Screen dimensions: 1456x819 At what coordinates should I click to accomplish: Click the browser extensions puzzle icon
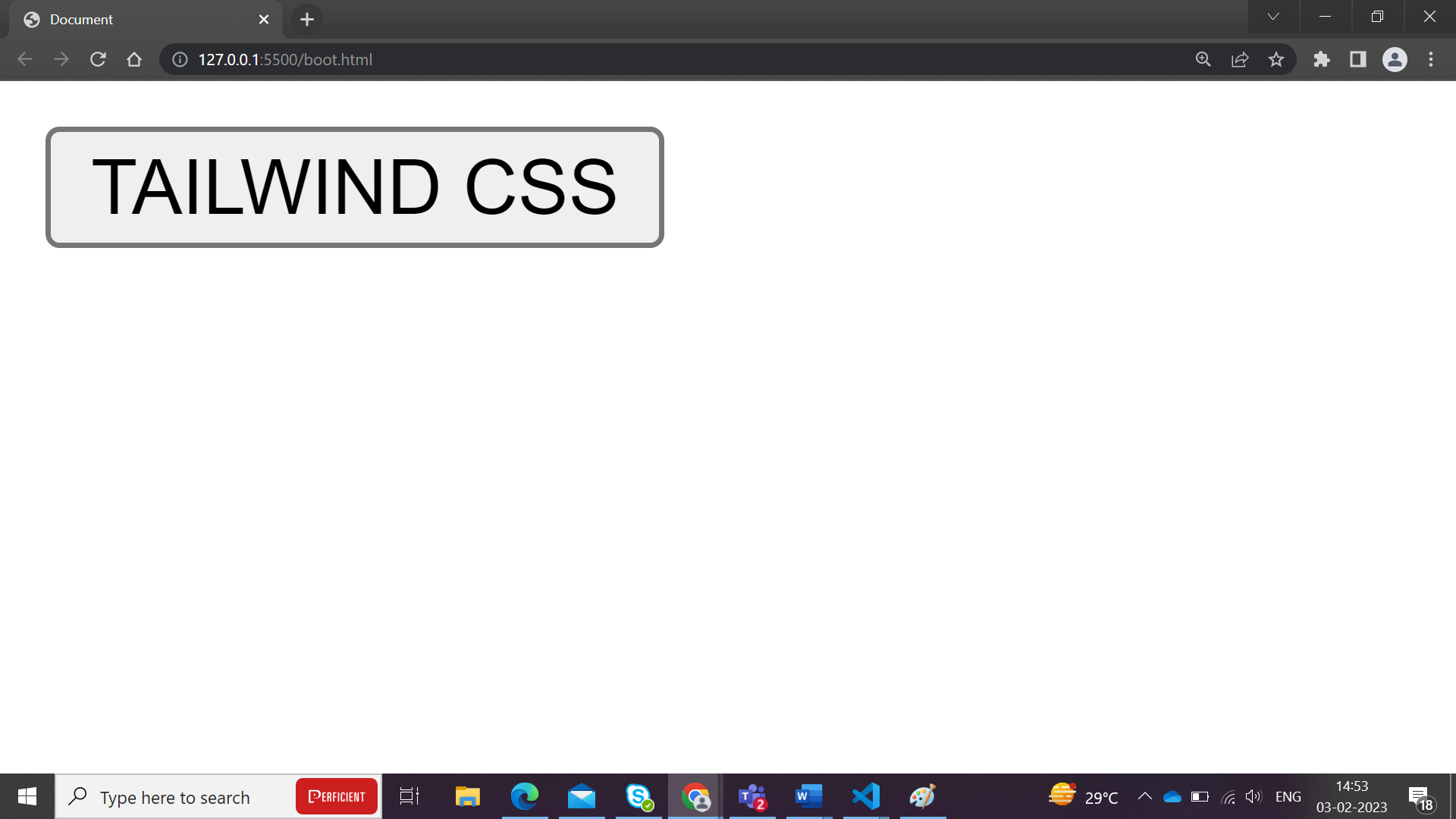click(x=1321, y=59)
